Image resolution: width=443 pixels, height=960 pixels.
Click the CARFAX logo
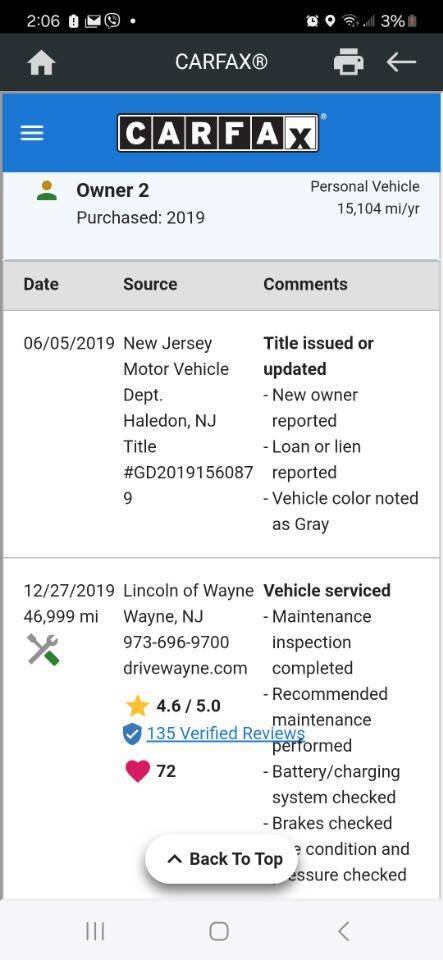(218, 132)
